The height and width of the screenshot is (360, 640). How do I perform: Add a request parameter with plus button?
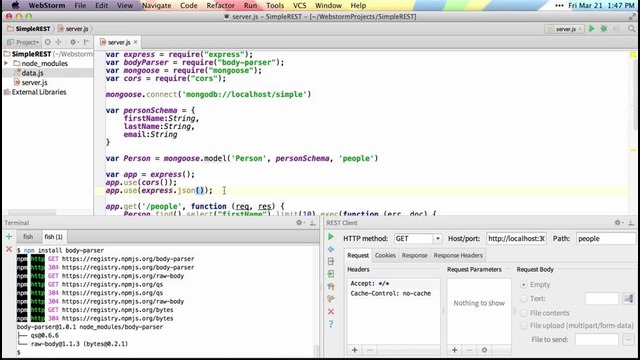pyautogui.click(x=454, y=350)
